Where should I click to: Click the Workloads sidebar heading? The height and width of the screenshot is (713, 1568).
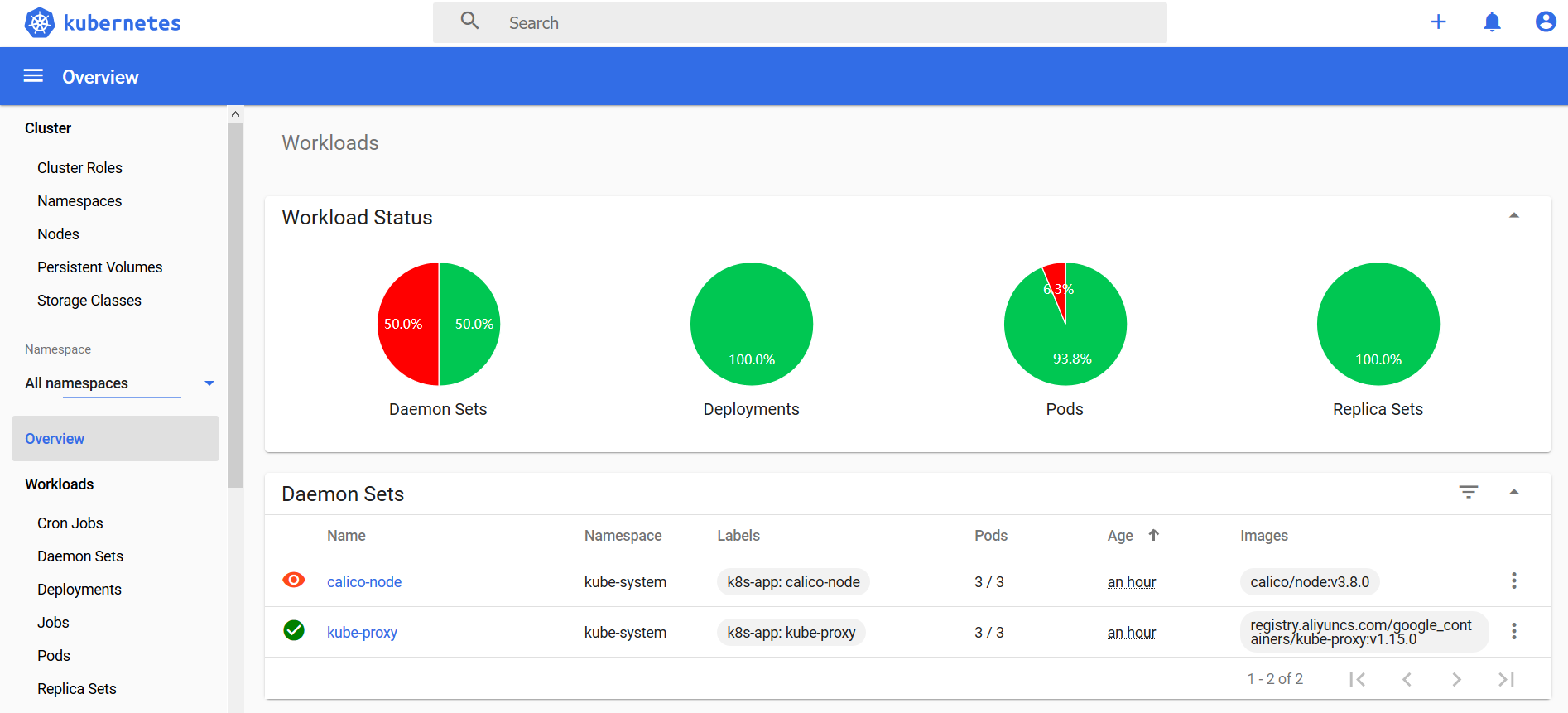tap(60, 484)
